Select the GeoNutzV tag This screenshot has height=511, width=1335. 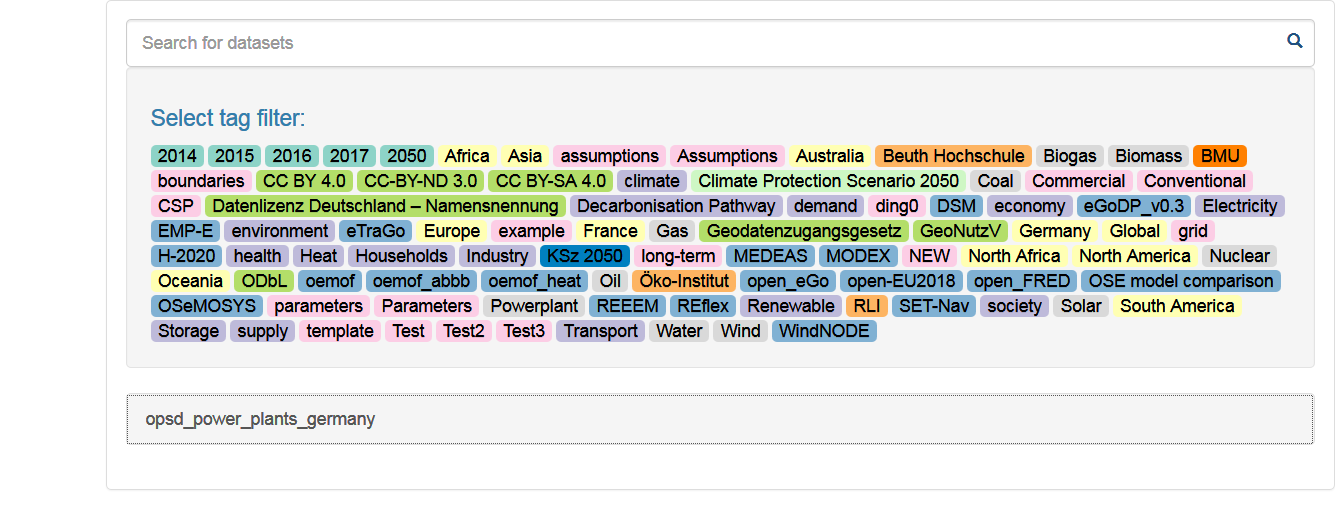(x=961, y=231)
